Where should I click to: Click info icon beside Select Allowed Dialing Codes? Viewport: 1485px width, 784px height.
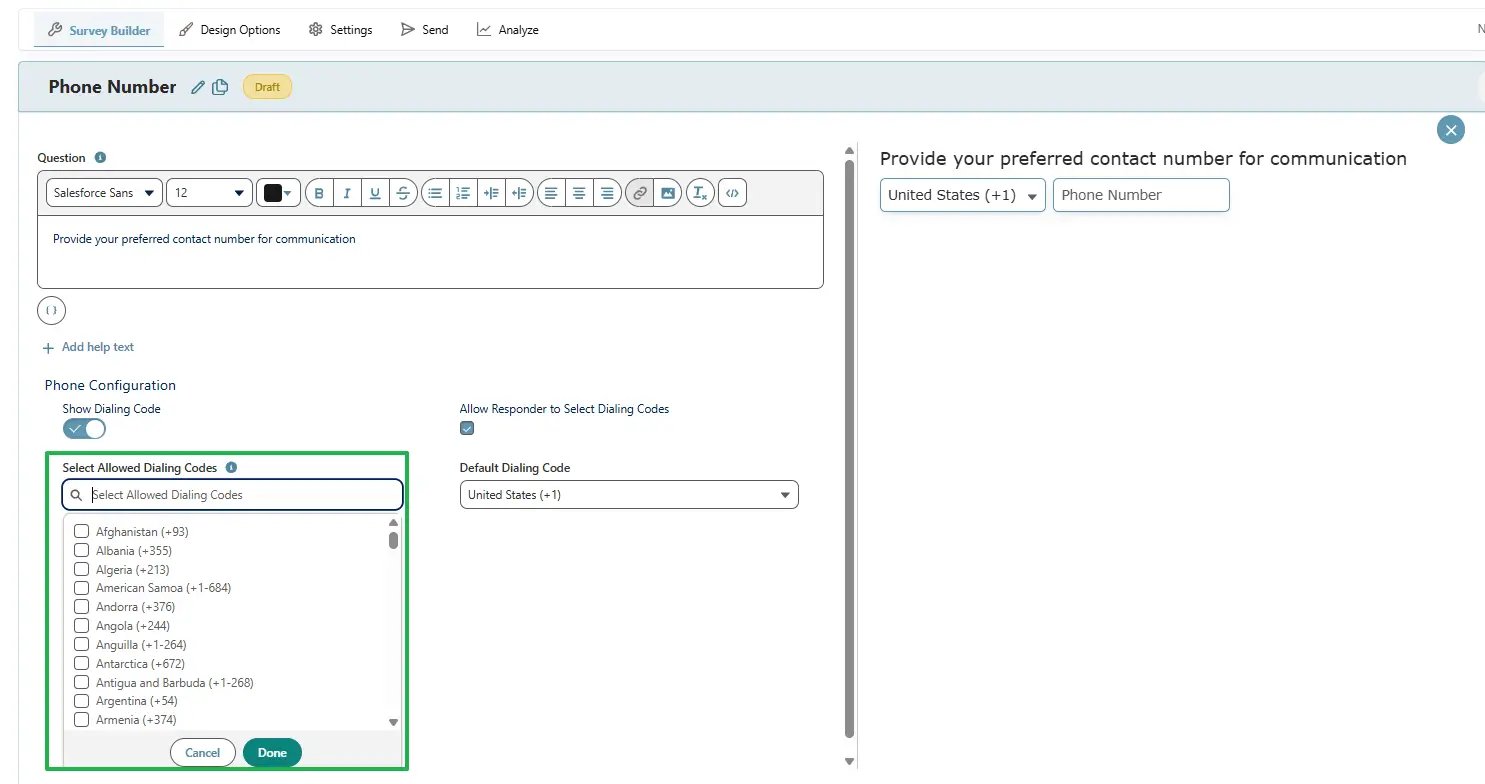click(x=231, y=467)
